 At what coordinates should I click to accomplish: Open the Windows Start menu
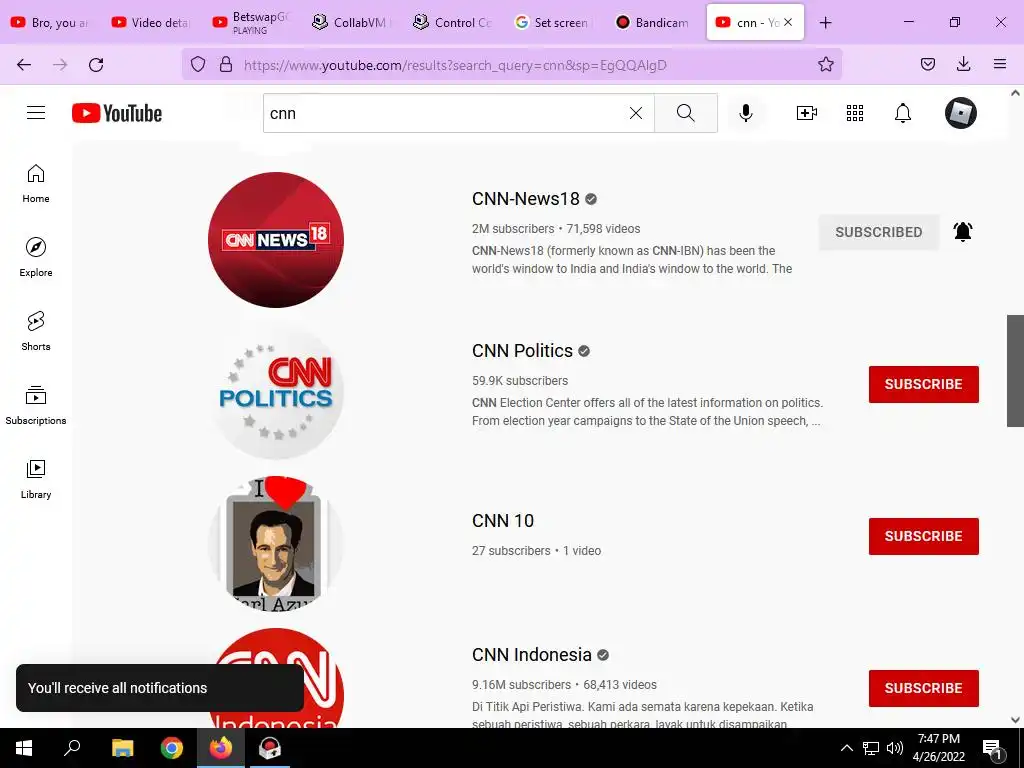24,748
